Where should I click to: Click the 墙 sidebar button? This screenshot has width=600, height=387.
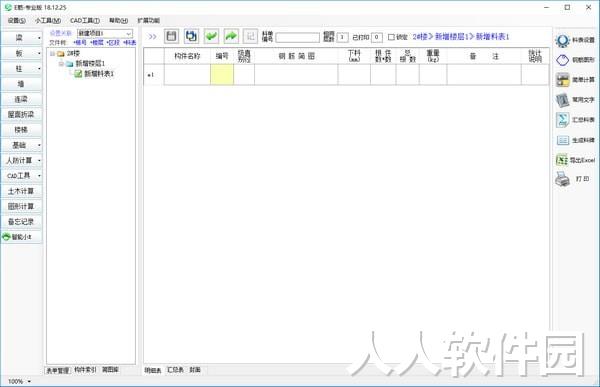point(21,84)
